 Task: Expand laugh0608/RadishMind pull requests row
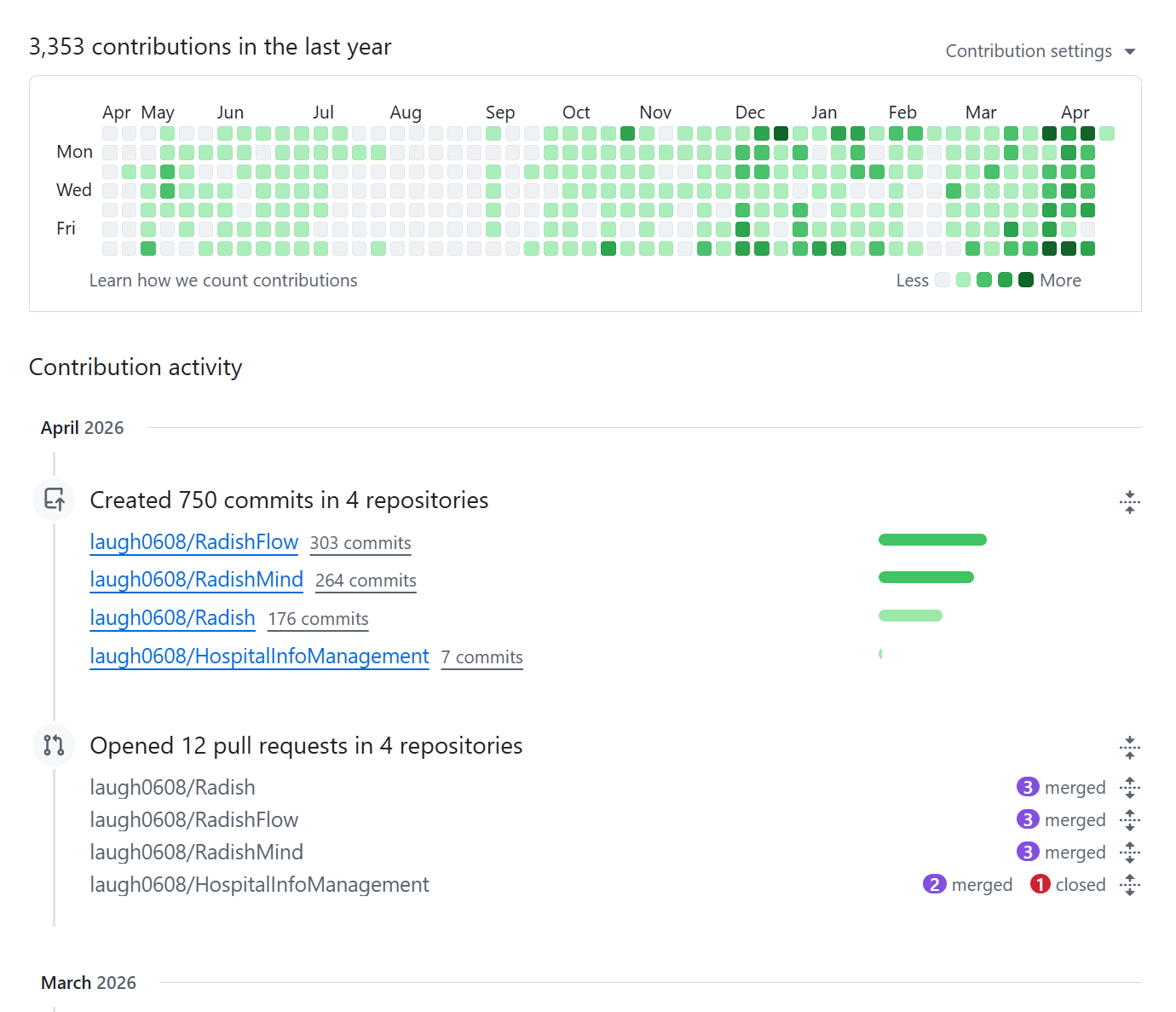click(1129, 853)
